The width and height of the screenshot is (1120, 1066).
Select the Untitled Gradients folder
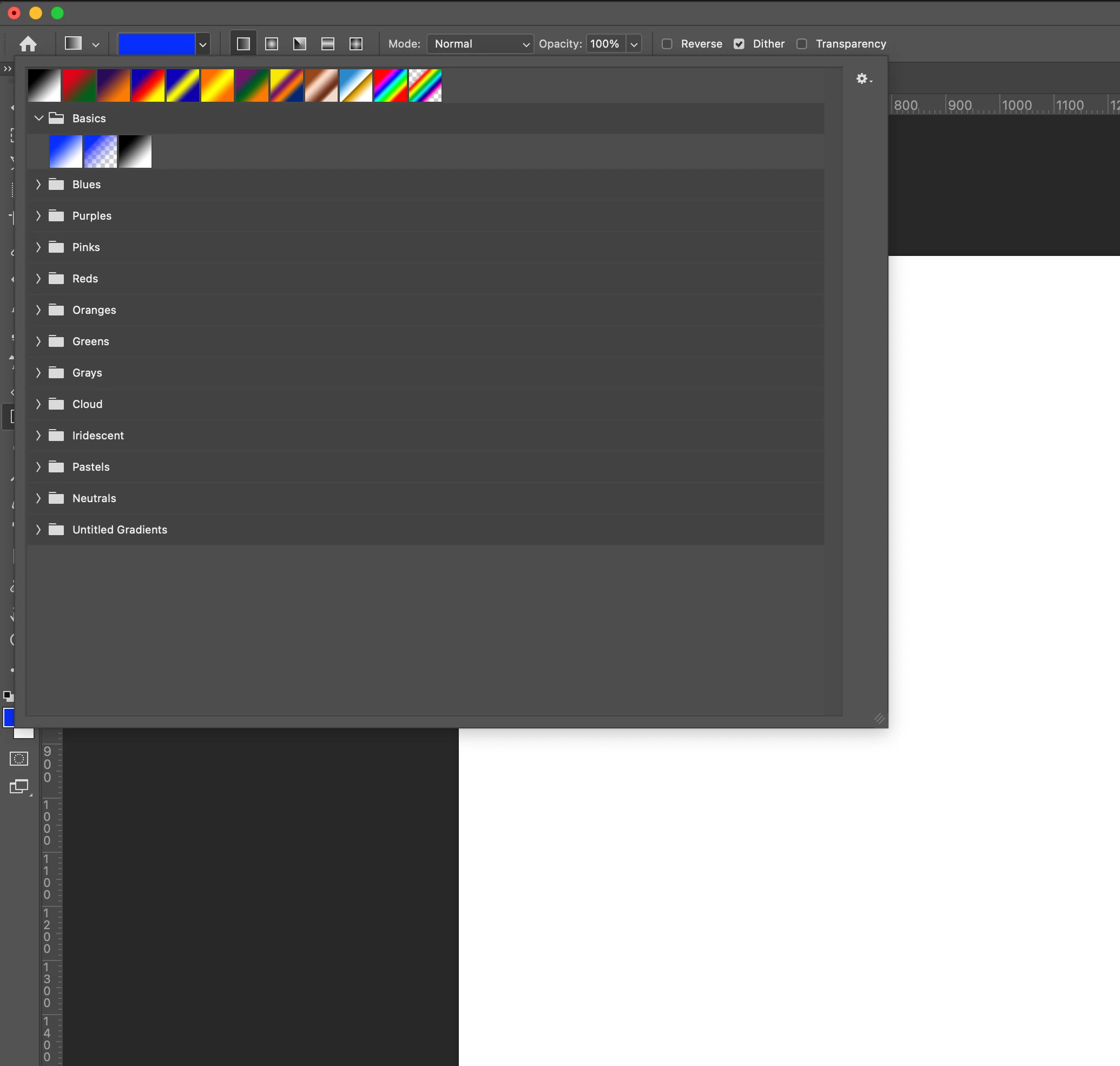pyautogui.click(x=120, y=530)
